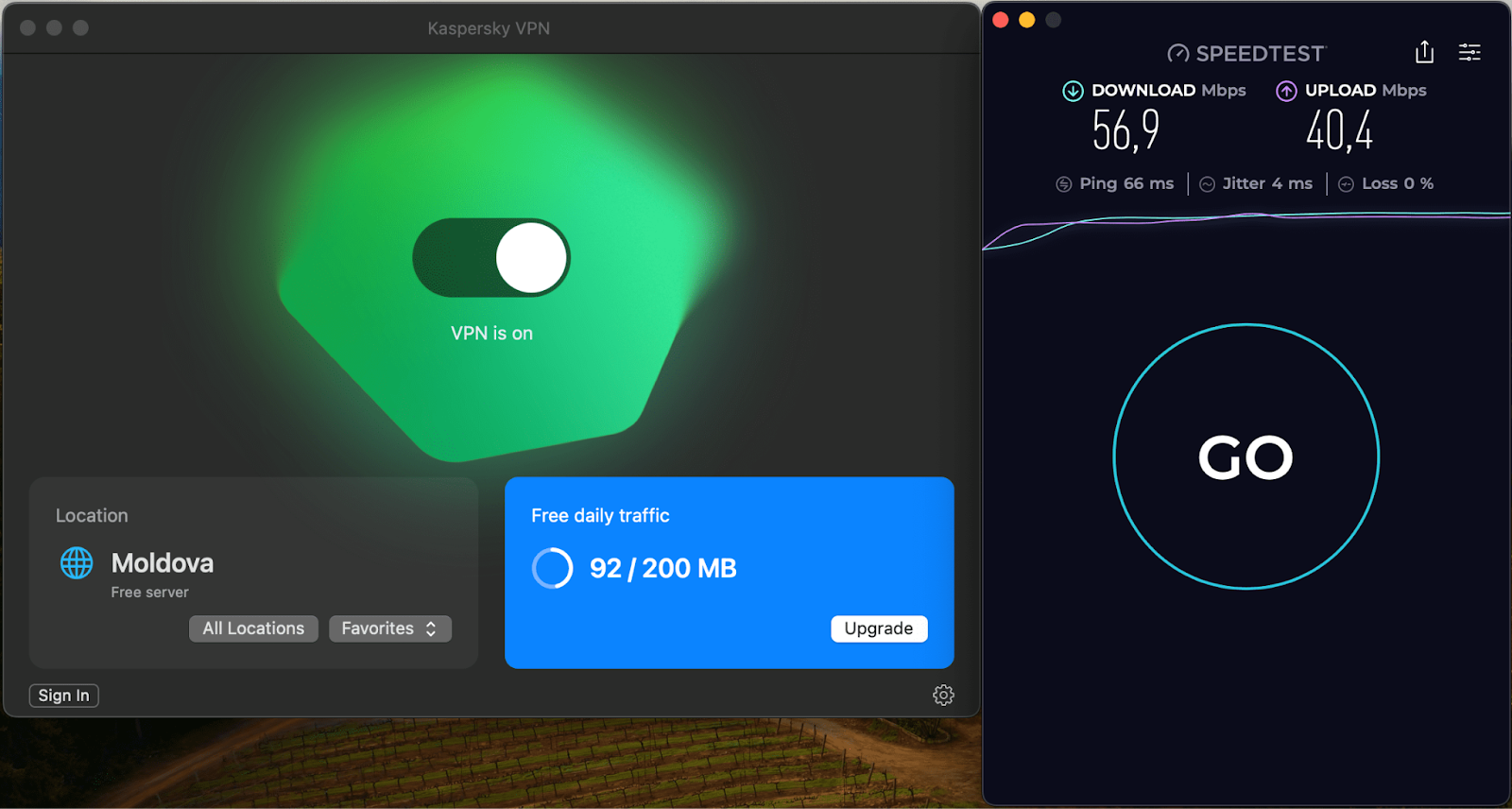Screen dimensions: 1512x809
Task: Click Sign In in Kaspersky VPN
Action: pos(64,696)
